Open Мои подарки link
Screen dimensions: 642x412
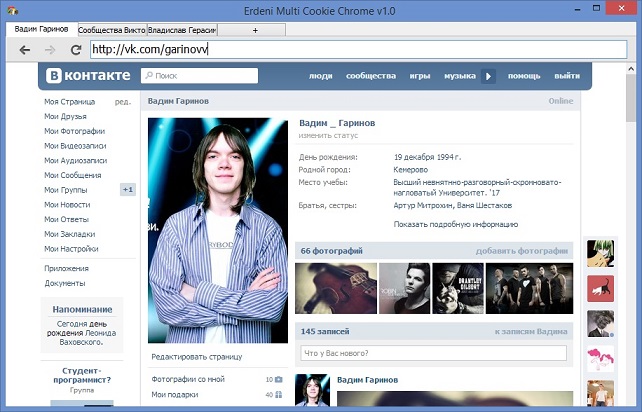[x=175, y=395]
